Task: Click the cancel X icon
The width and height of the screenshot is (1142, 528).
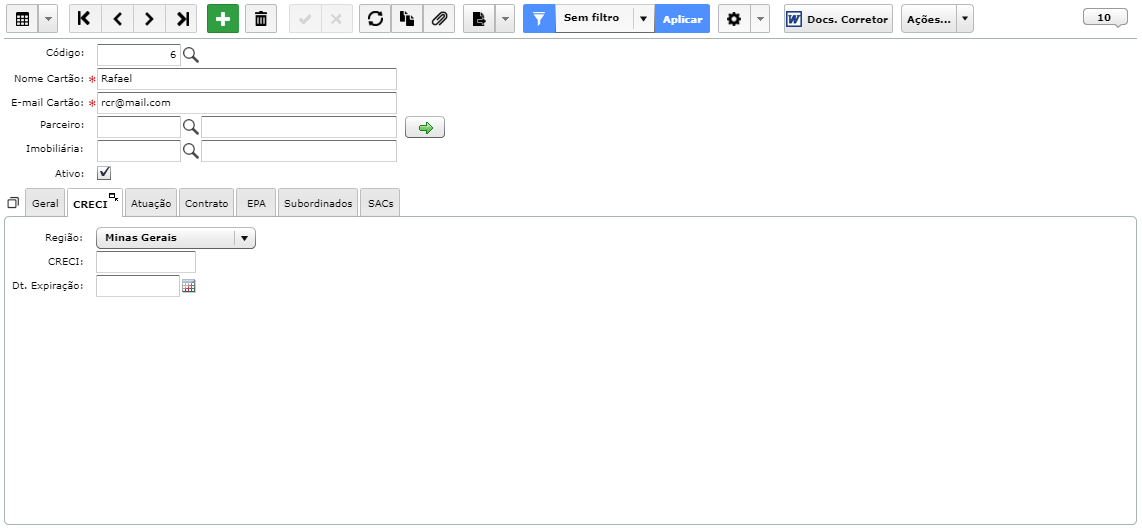Action: coord(336,20)
